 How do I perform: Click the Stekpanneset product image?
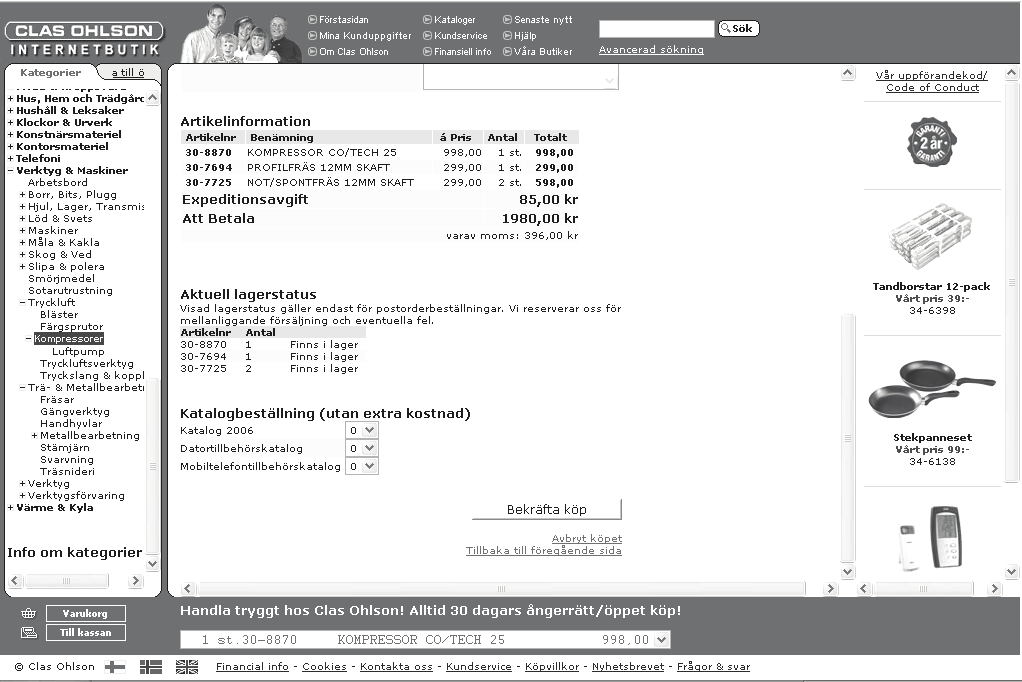coord(932,391)
